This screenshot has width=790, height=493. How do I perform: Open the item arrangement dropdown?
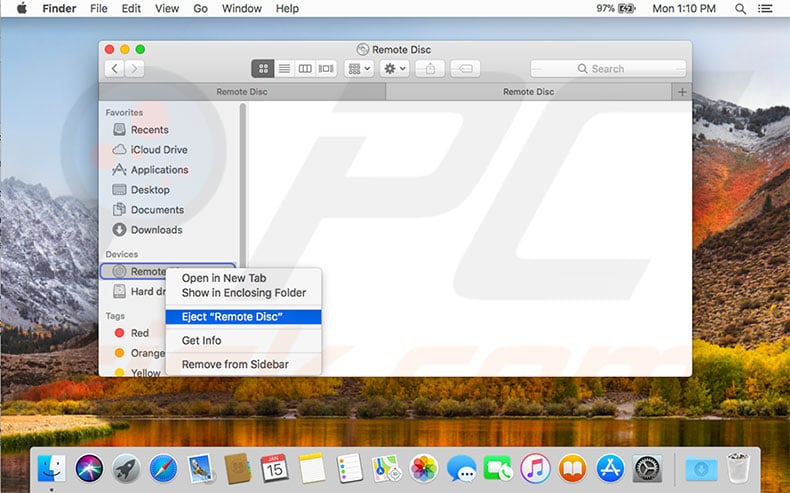(359, 68)
